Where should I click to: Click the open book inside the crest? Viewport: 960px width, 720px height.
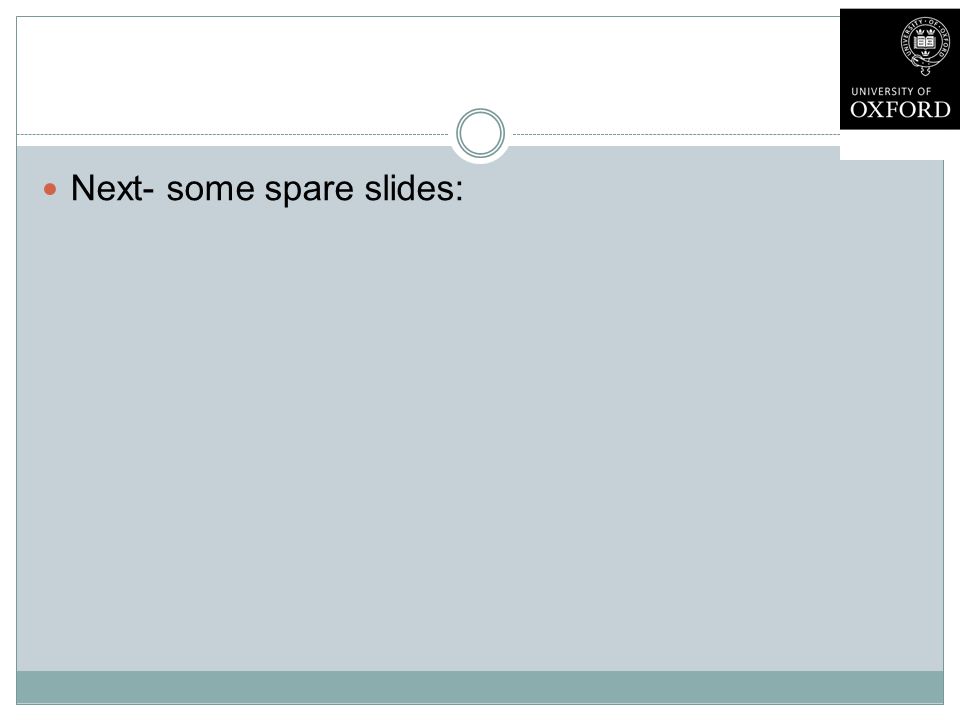click(924, 42)
